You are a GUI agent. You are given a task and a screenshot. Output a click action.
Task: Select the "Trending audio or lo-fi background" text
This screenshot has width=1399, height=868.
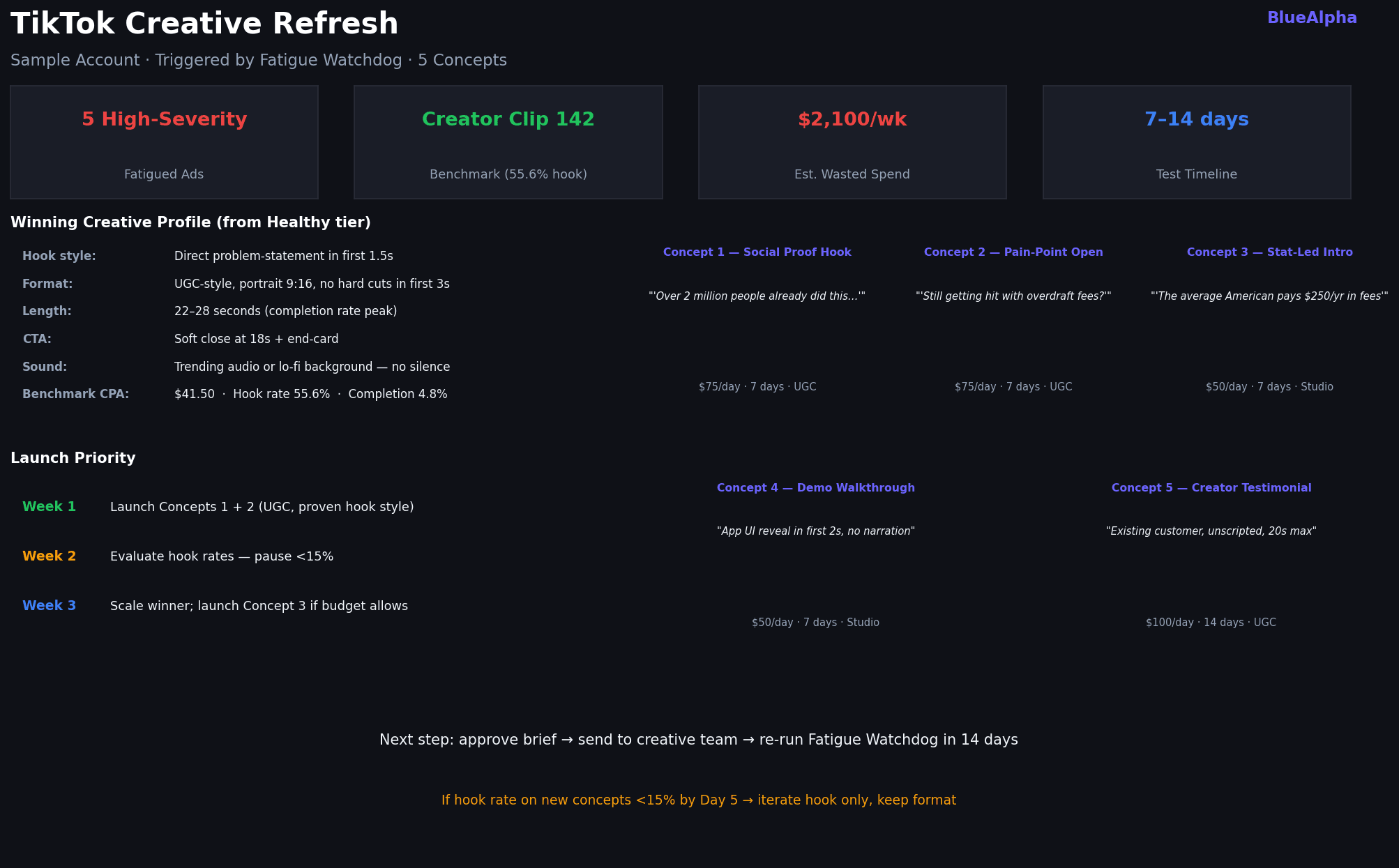coord(312,367)
